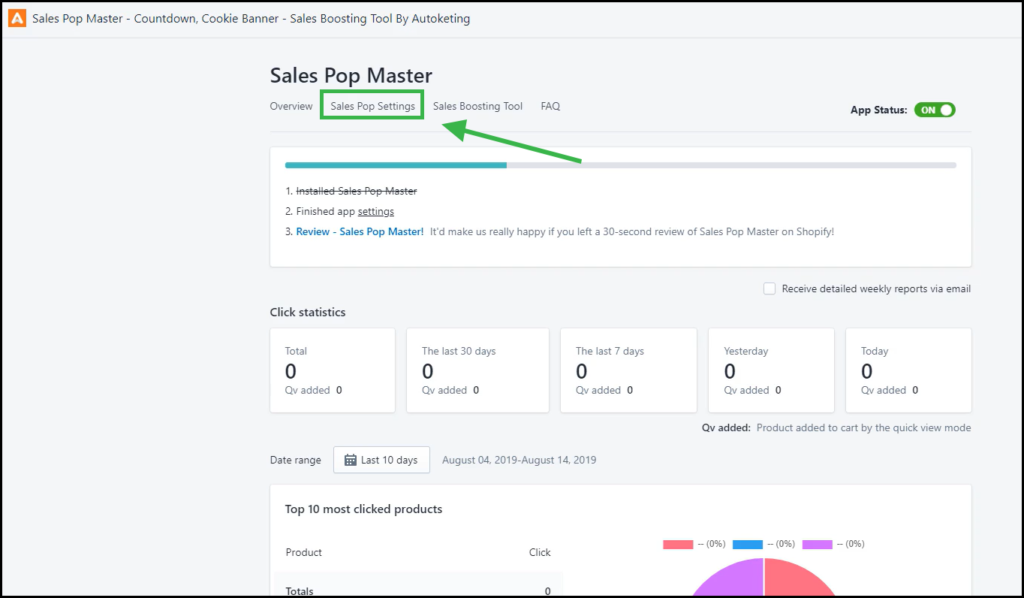Click the August 04, 2019-August 14, 2019 text

coord(519,460)
